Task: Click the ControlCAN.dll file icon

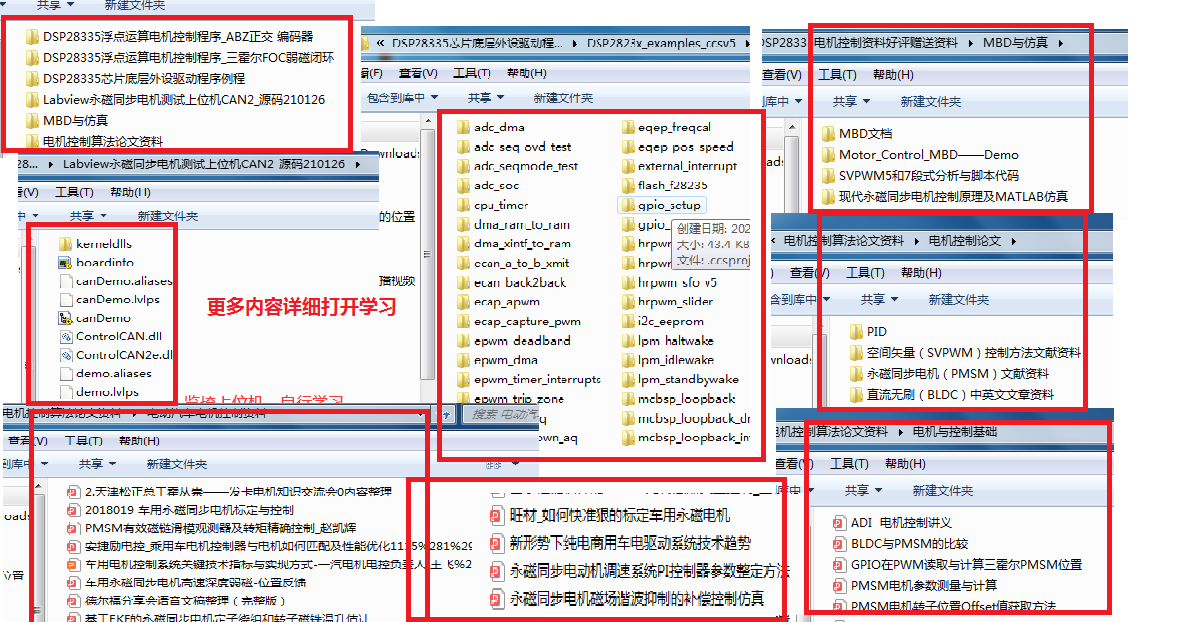Action: pyautogui.click(x=66, y=336)
